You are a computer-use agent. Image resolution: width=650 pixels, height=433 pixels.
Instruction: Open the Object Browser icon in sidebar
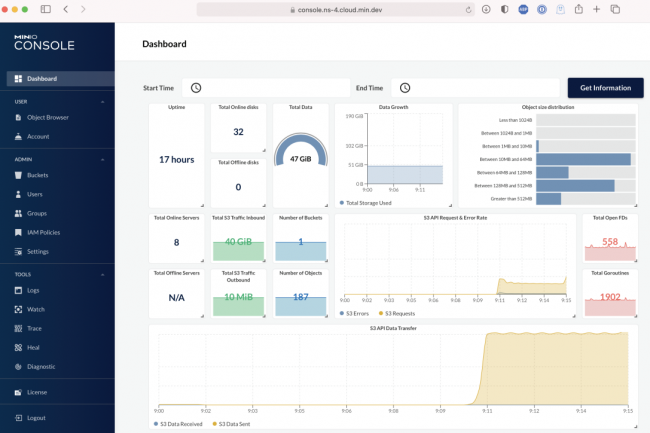(x=17, y=117)
